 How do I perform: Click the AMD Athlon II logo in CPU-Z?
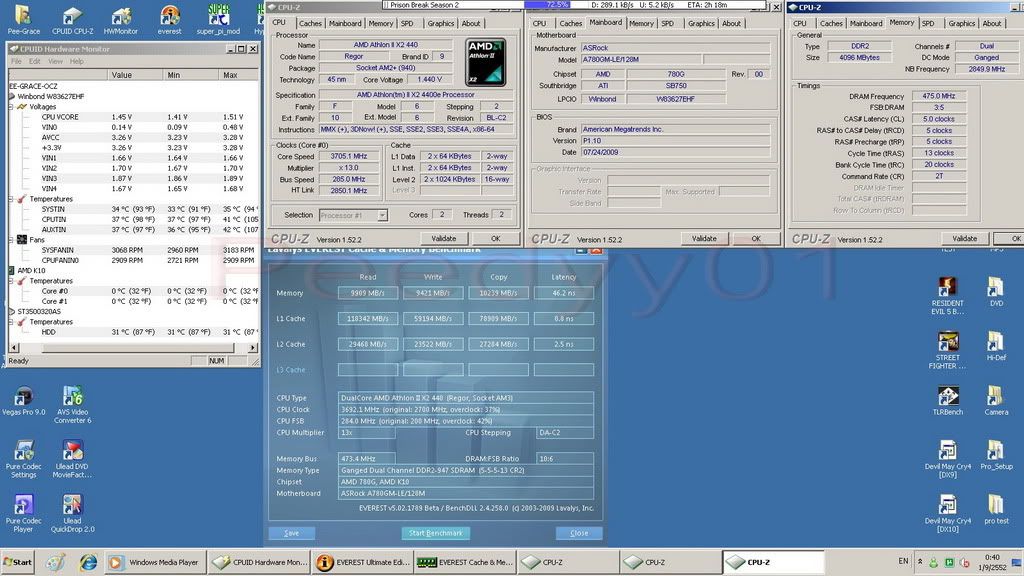[x=485, y=62]
